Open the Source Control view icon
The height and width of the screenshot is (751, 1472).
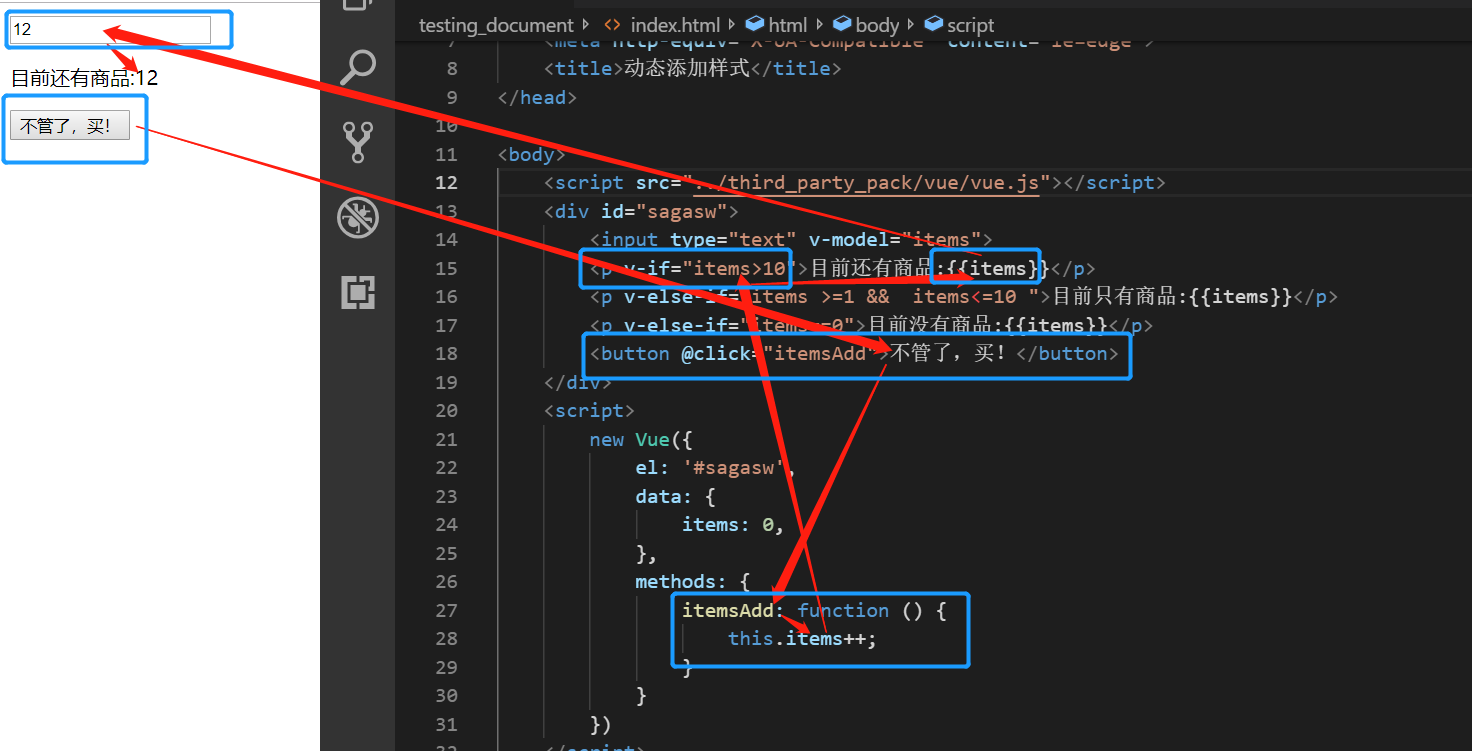358,142
